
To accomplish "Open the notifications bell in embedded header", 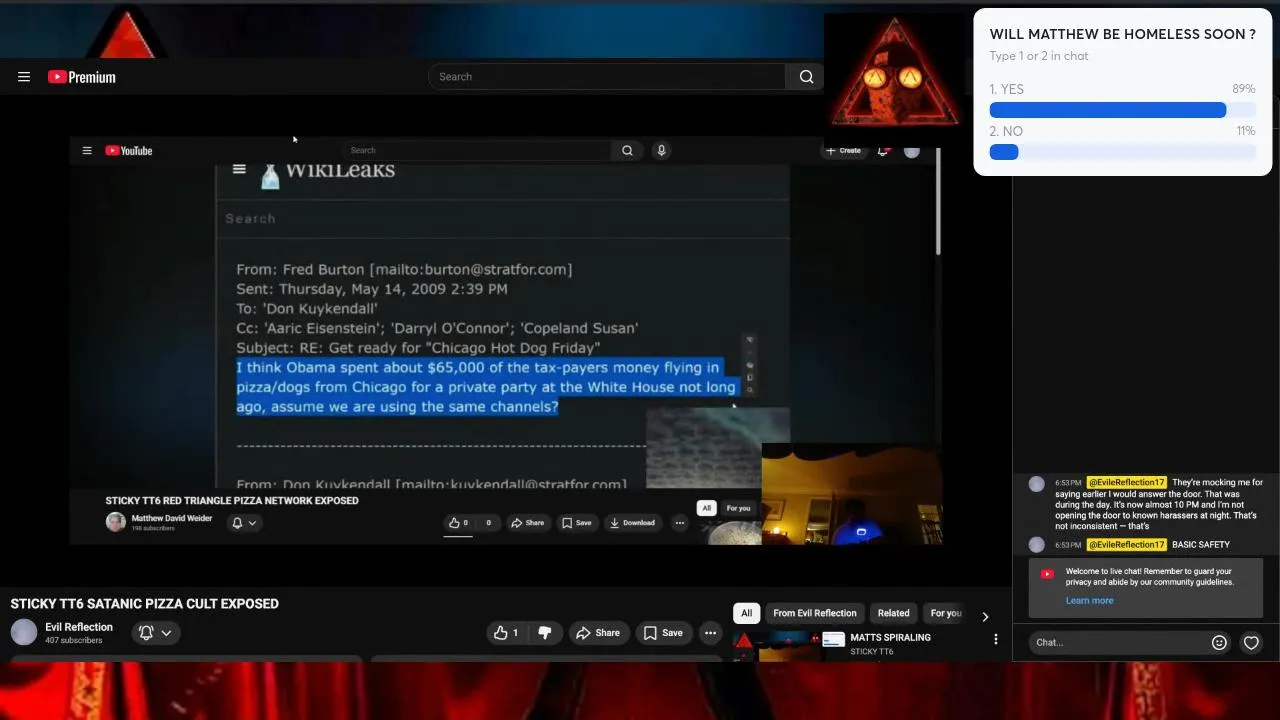I will tap(883, 151).
